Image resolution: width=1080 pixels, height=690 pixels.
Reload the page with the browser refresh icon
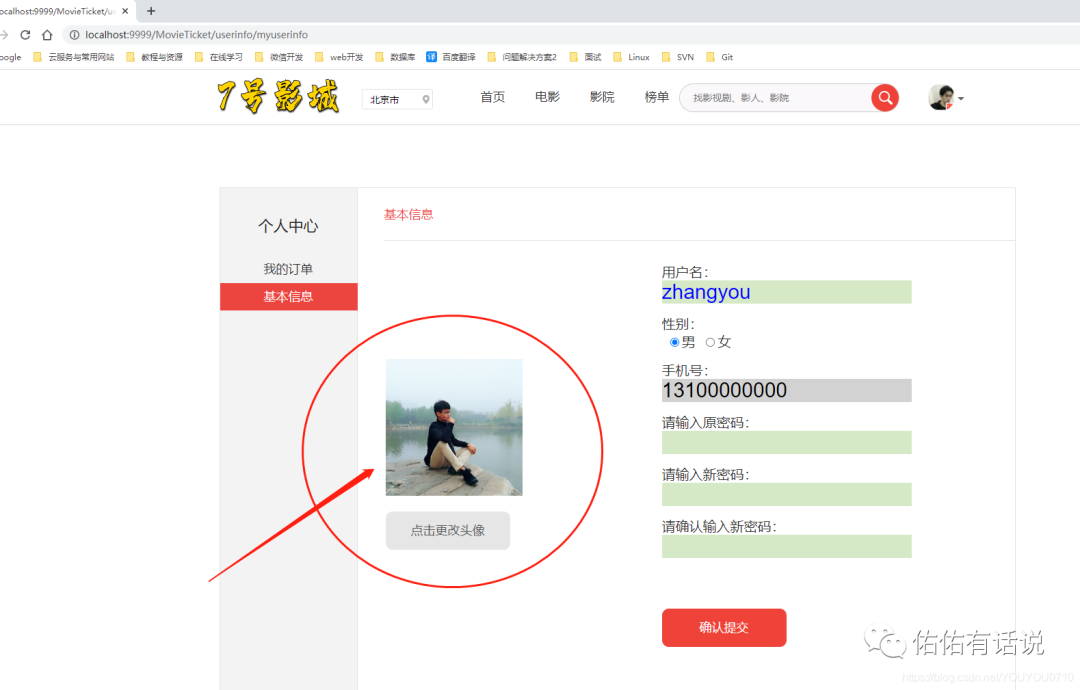(x=25, y=34)
